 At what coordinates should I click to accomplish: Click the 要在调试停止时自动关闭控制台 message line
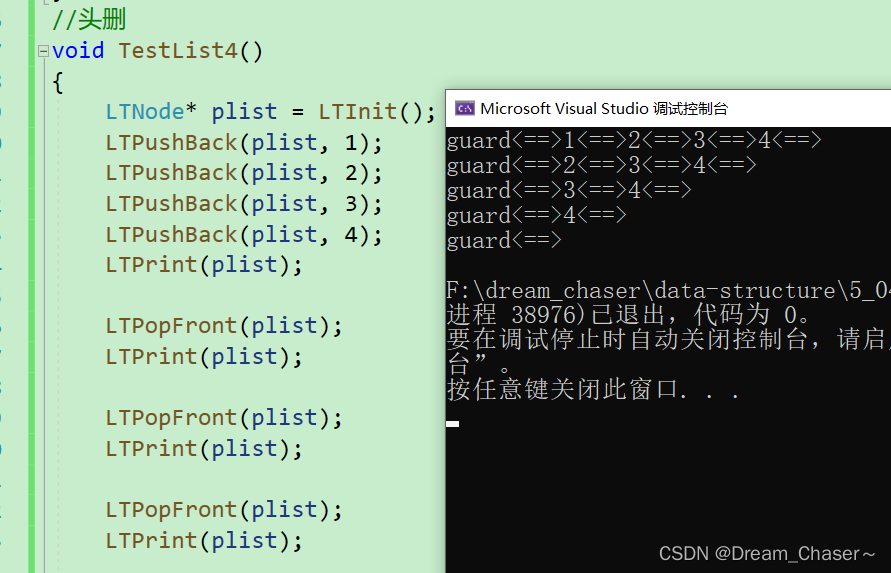tap(668, 339)
